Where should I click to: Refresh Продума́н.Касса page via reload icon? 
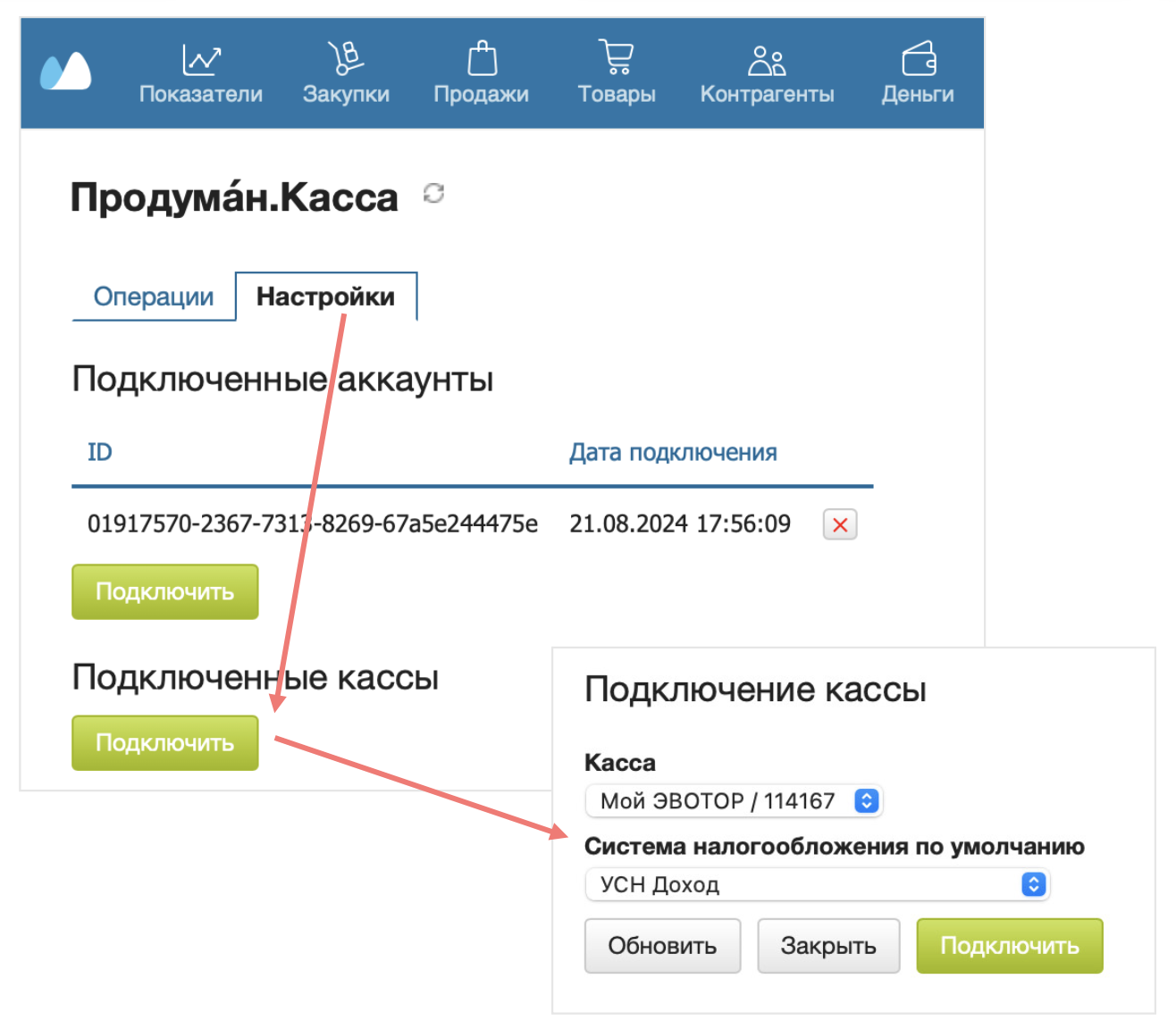coord(433,193)
